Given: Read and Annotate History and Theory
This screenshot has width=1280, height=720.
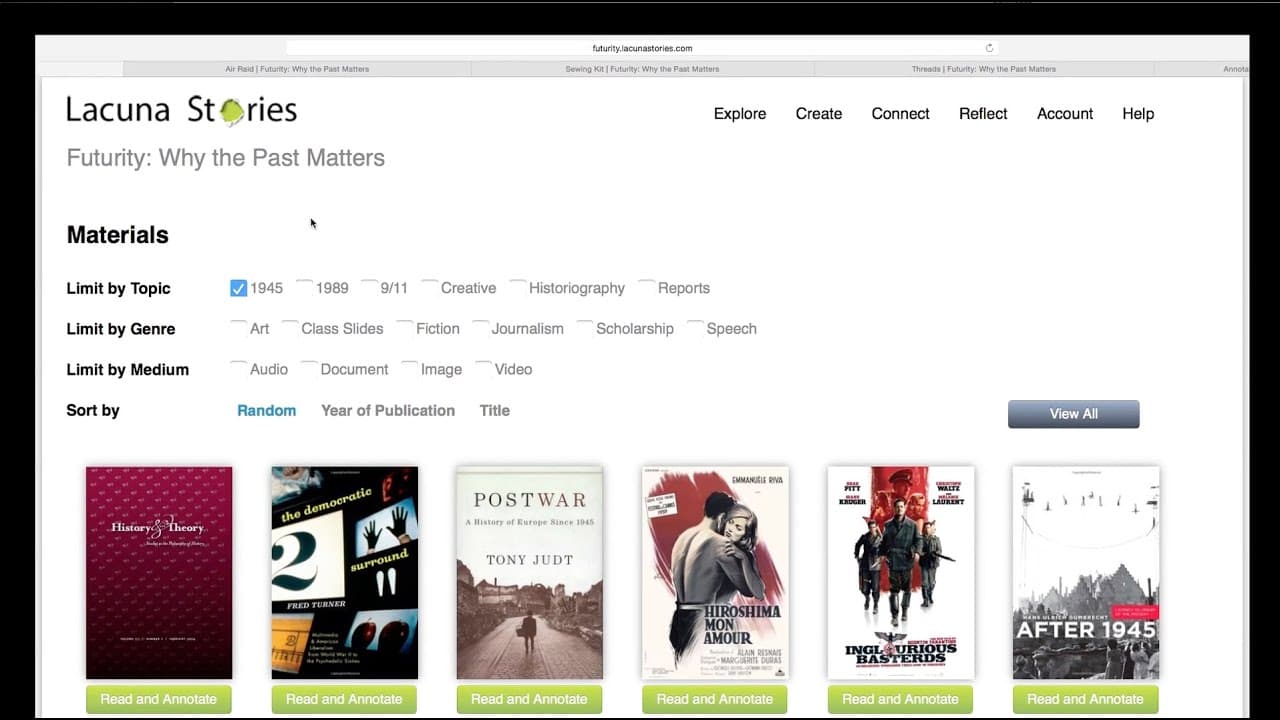Looking at the screenshot, I should pos(159,699).
